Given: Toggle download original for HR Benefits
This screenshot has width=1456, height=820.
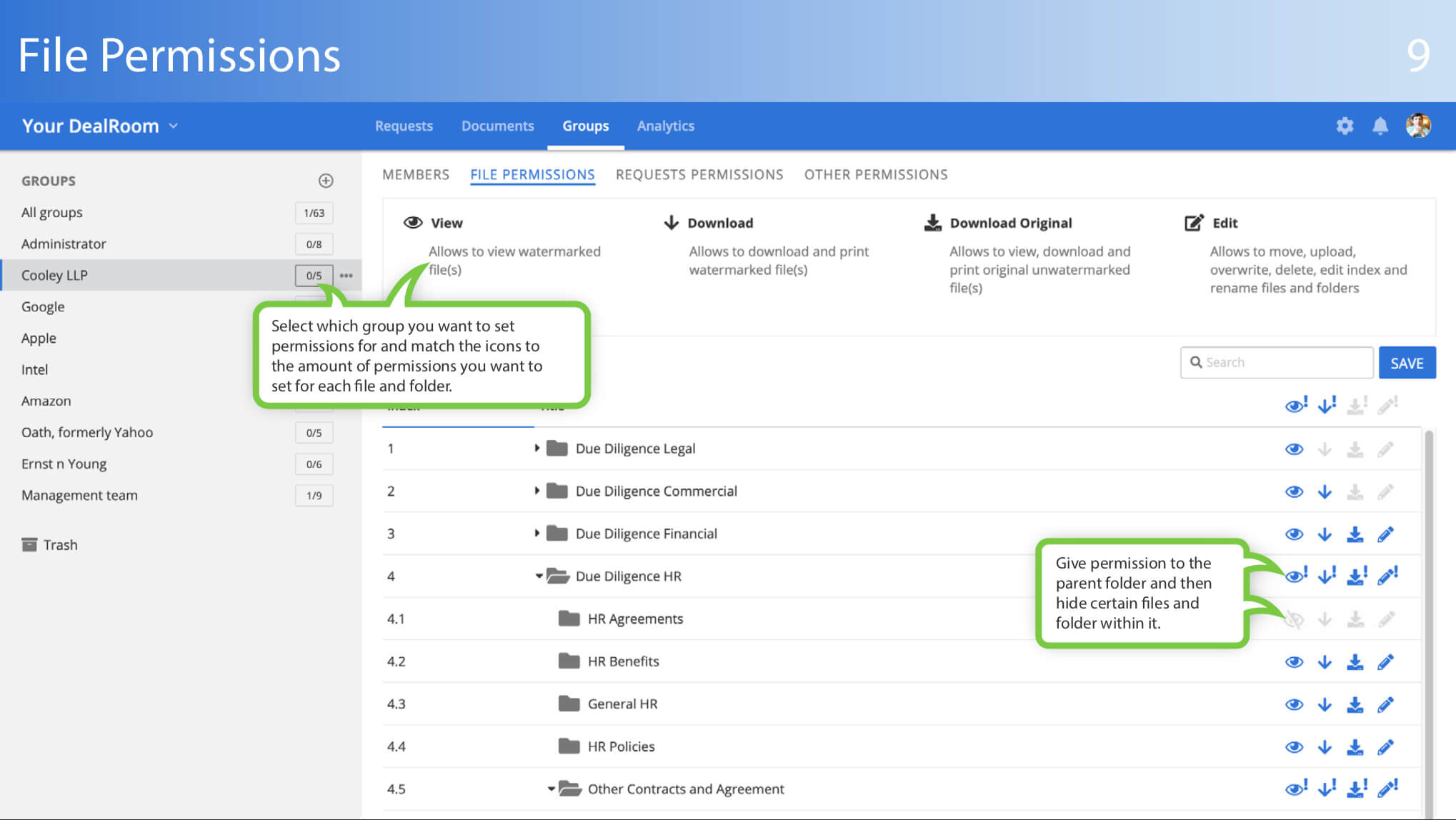Looking at the screenshot, I should (1355, 662).
